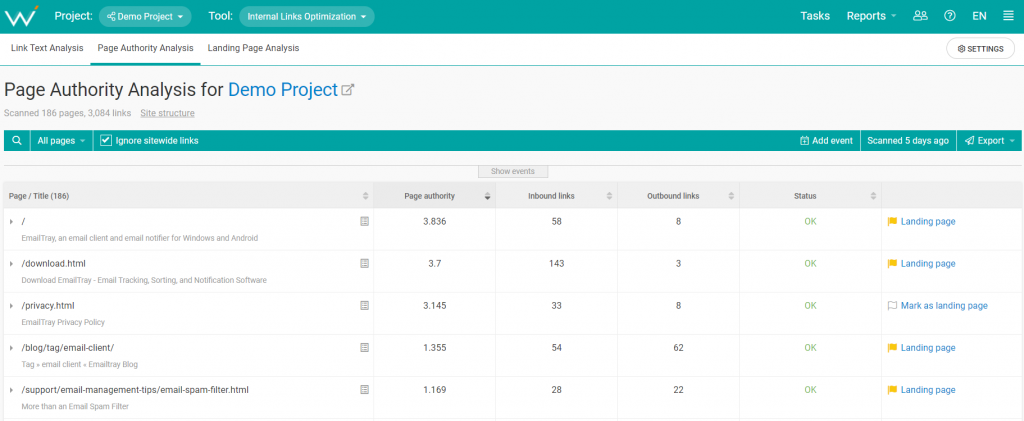Open the All pages filter dropdown

61,140
